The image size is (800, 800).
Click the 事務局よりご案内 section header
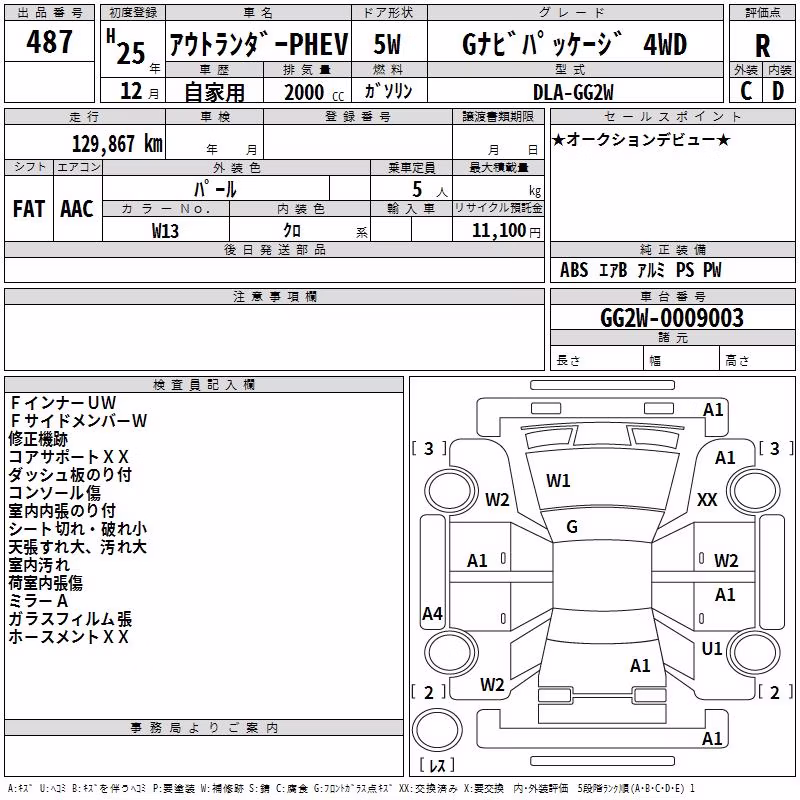(204, 728)
